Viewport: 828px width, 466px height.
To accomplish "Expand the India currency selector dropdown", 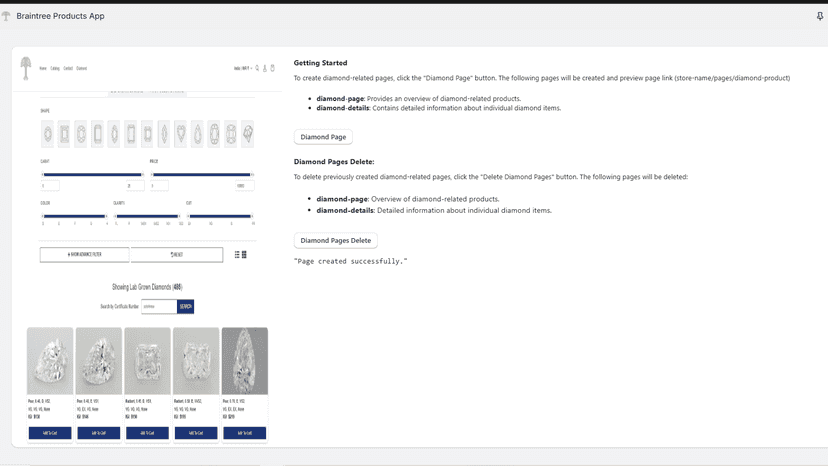I will [243, 68].
